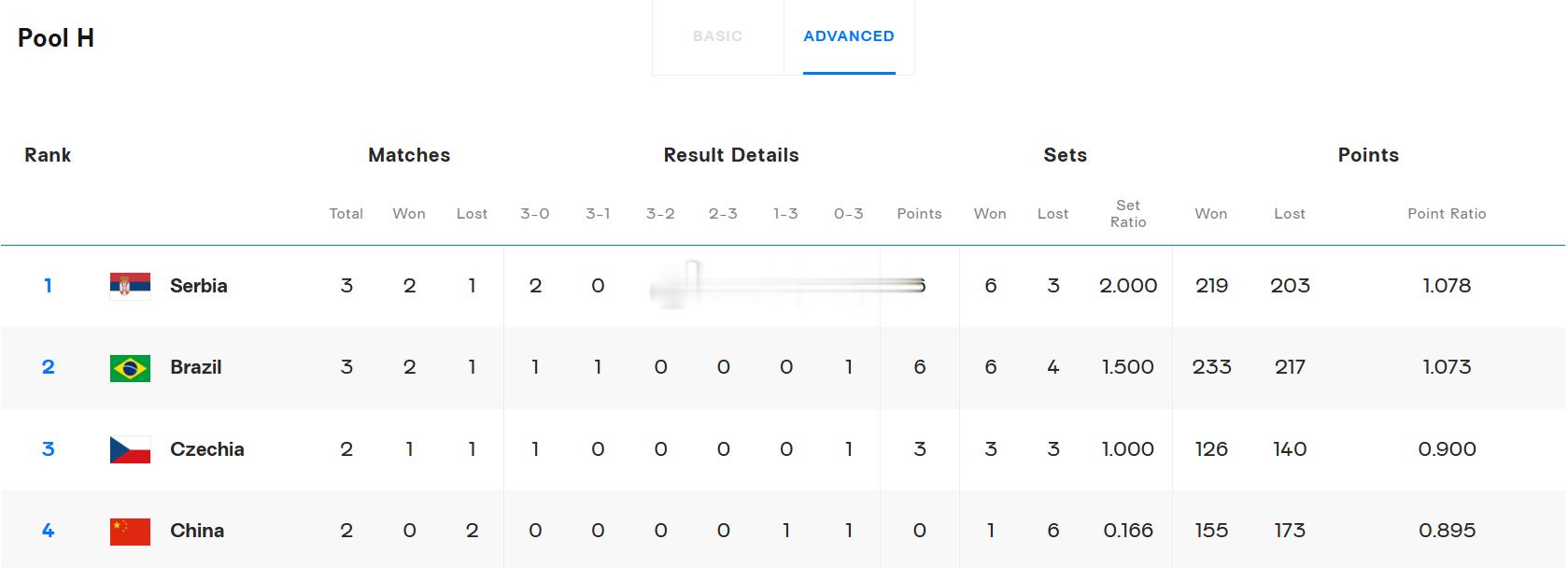The height and width of the screenshot is (568, 1568).
Task: Click the China flag icon
Action: coord(130,532)
